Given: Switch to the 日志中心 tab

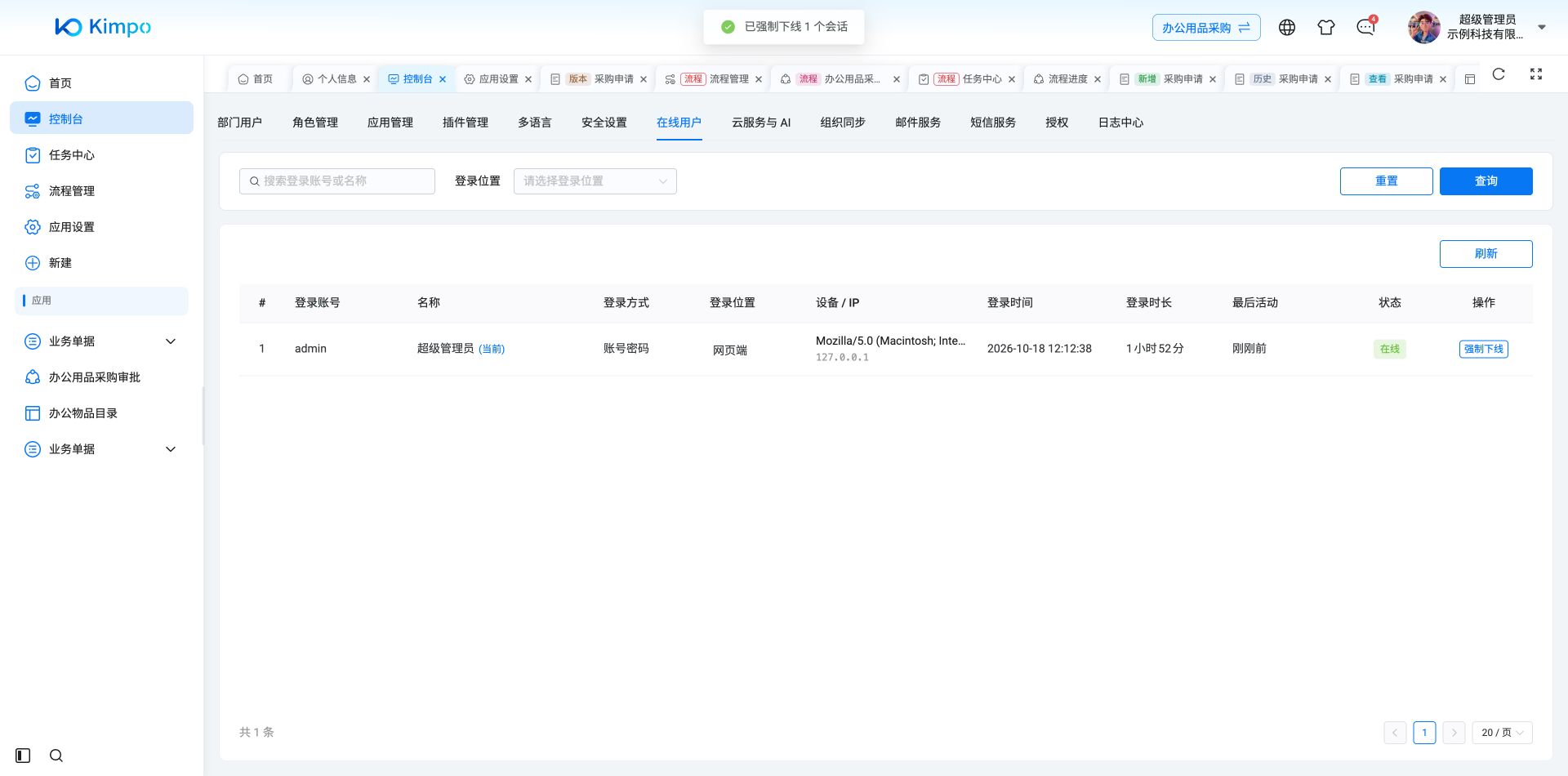Looking at the screenshot, I should pos(1120,123).
